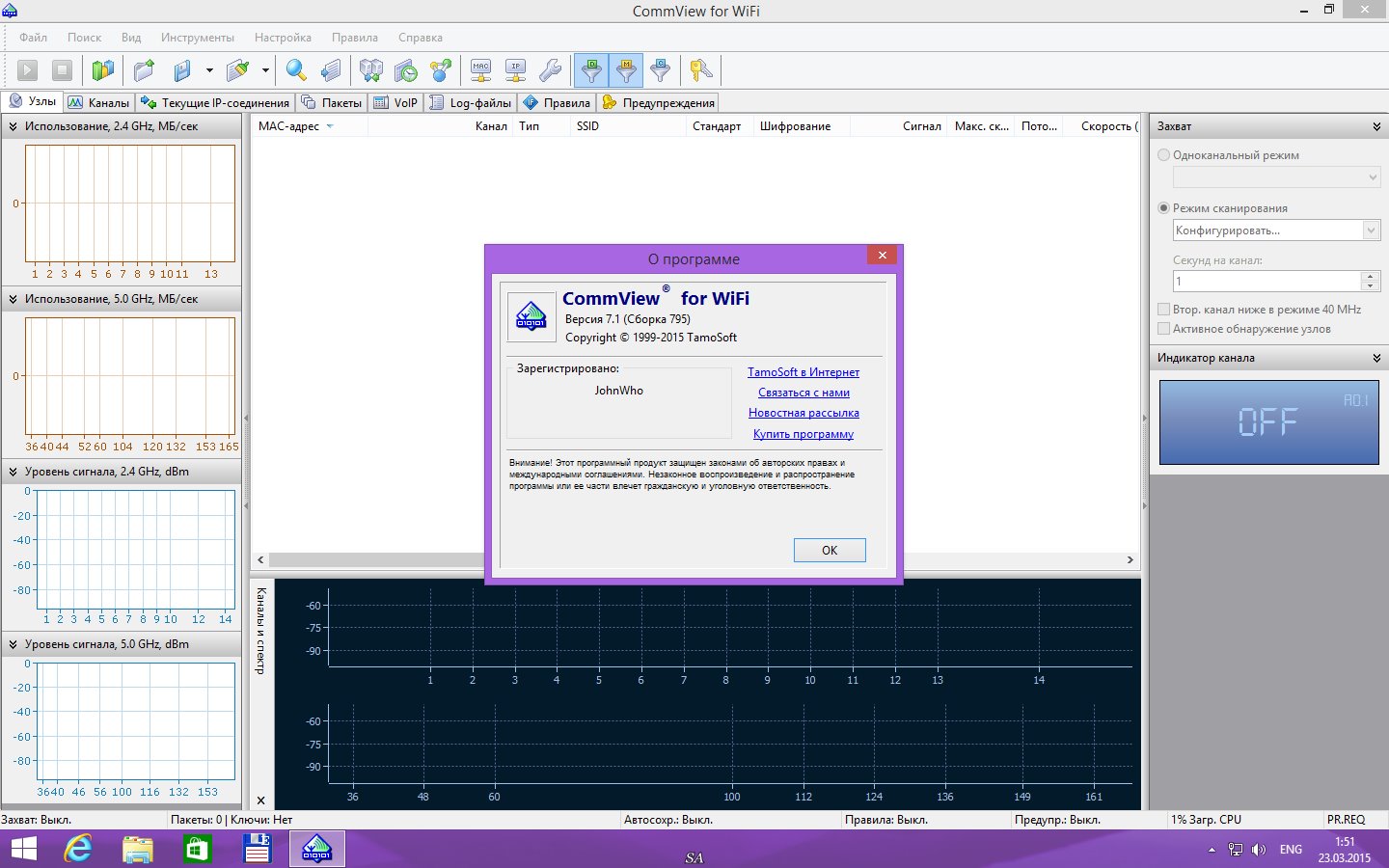Collapse the Захват panel

point(1376,126)
